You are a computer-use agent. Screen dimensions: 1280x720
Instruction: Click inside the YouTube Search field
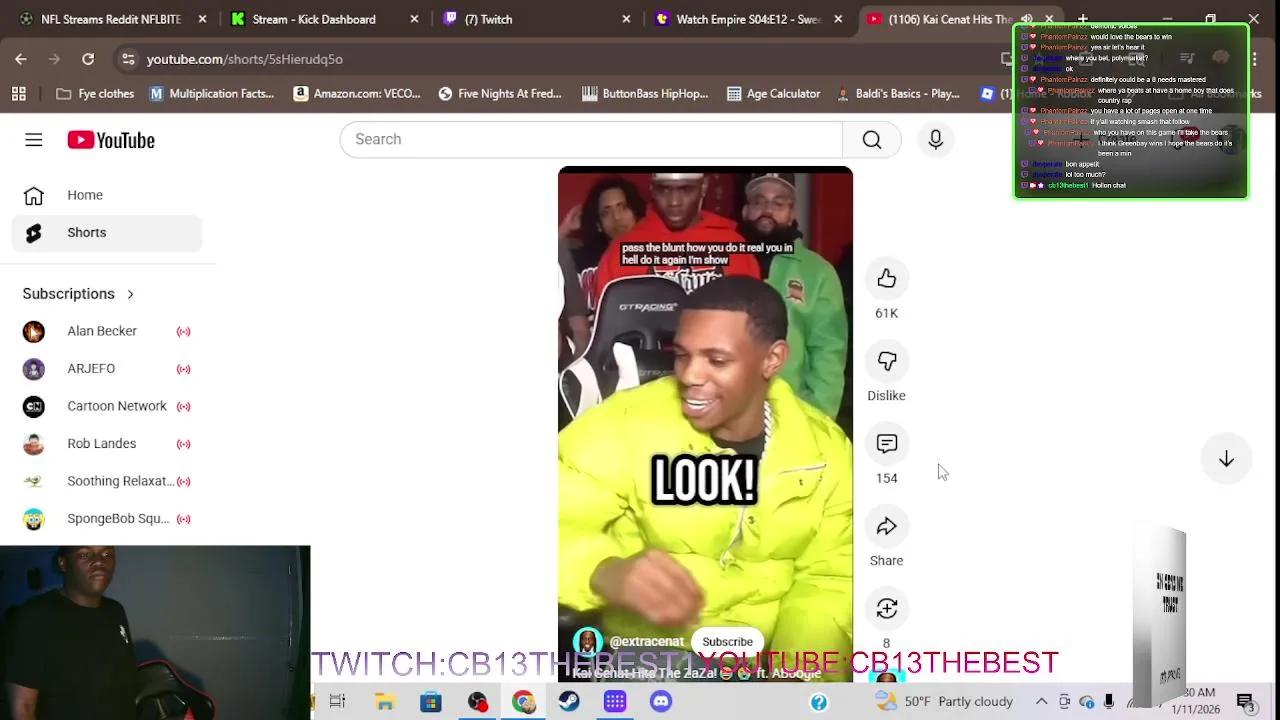tap(591, 139)
